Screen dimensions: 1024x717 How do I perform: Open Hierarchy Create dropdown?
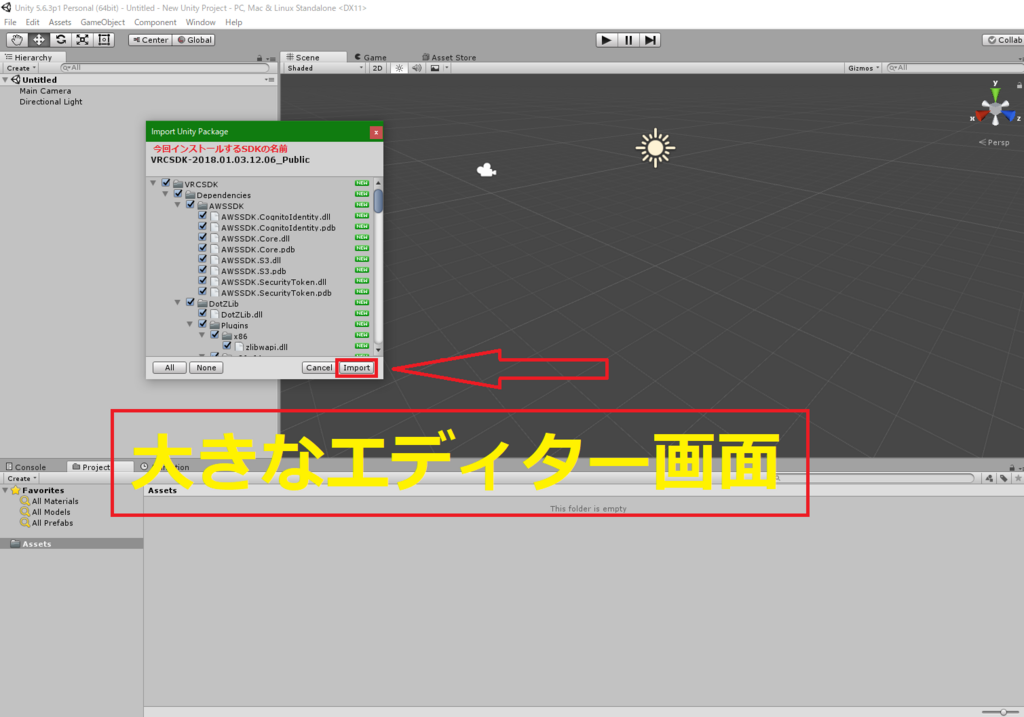coord(22,68)
